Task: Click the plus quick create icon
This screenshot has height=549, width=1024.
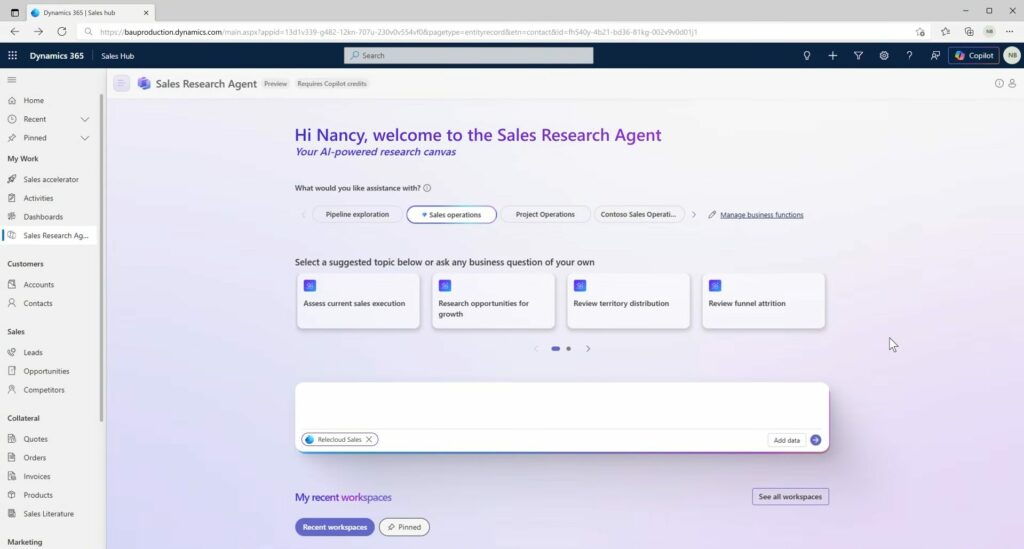Action: (x=833, y=55)
